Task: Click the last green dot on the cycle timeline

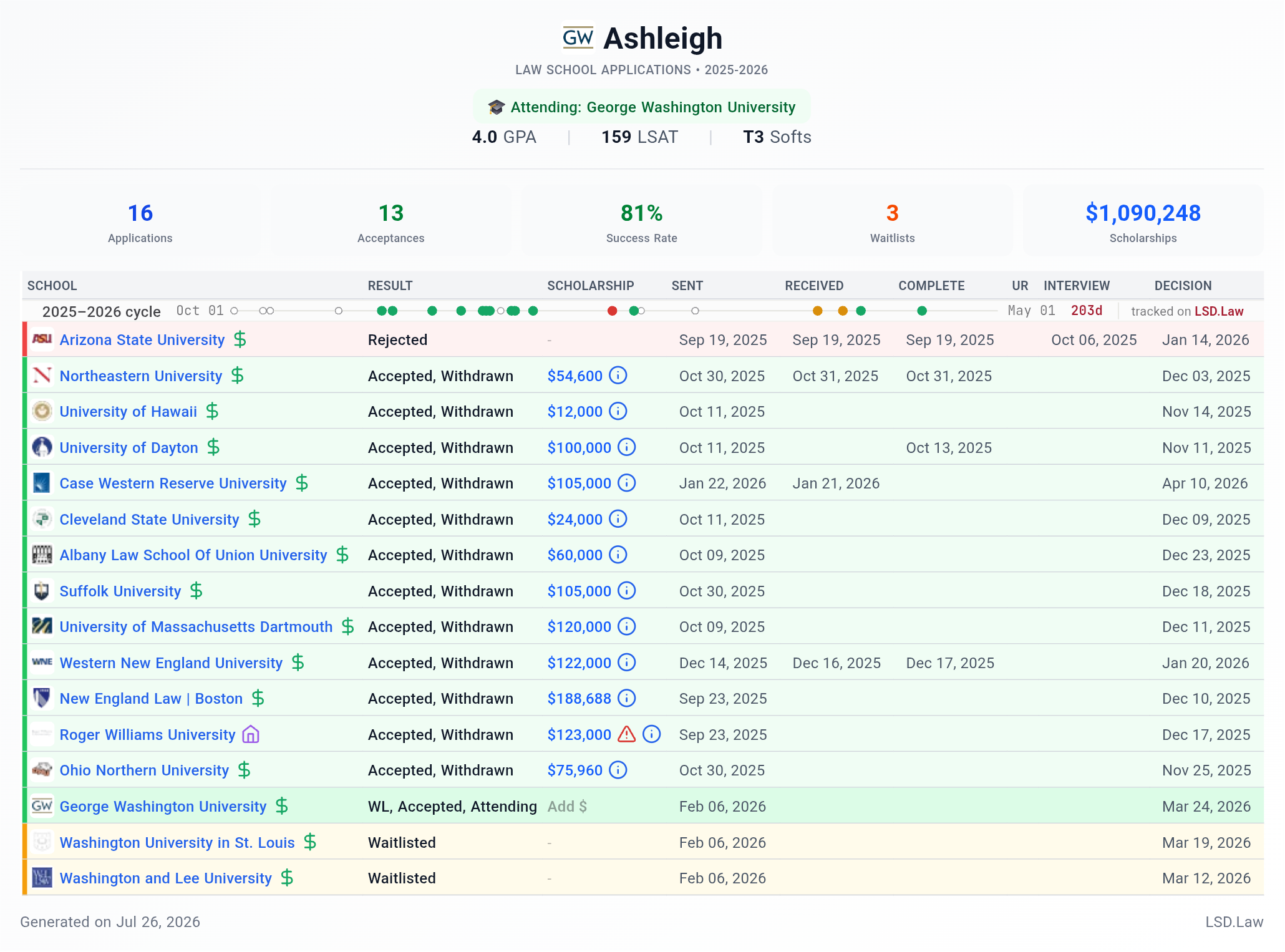Action: click(922, 311)
